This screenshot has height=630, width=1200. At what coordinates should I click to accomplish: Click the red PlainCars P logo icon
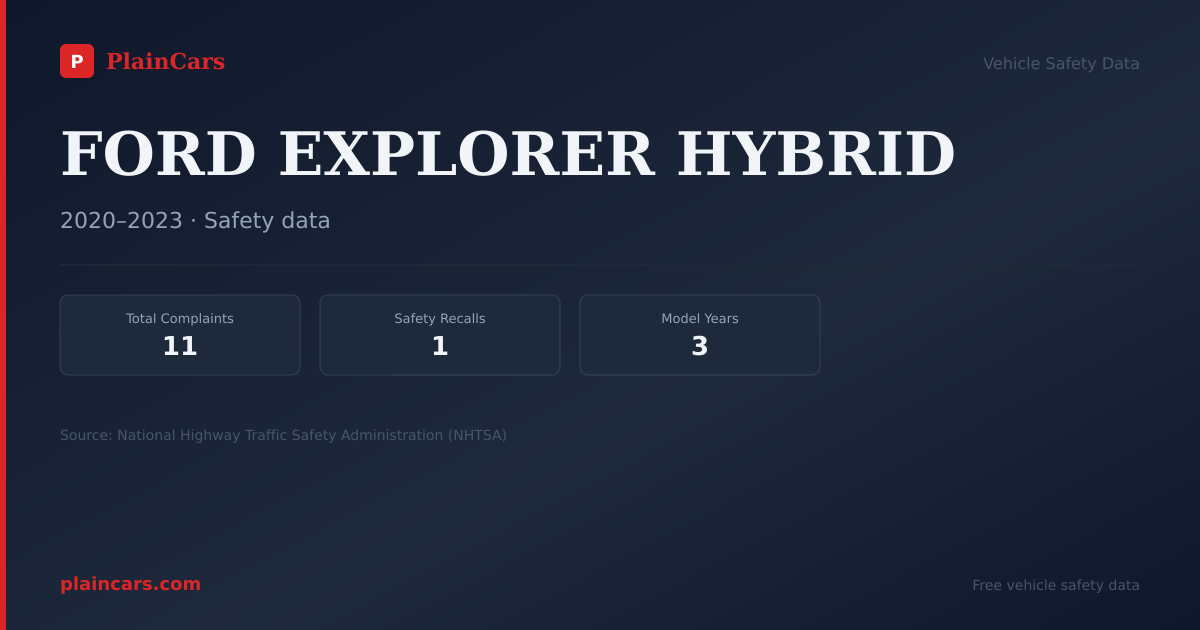[77, 61]
